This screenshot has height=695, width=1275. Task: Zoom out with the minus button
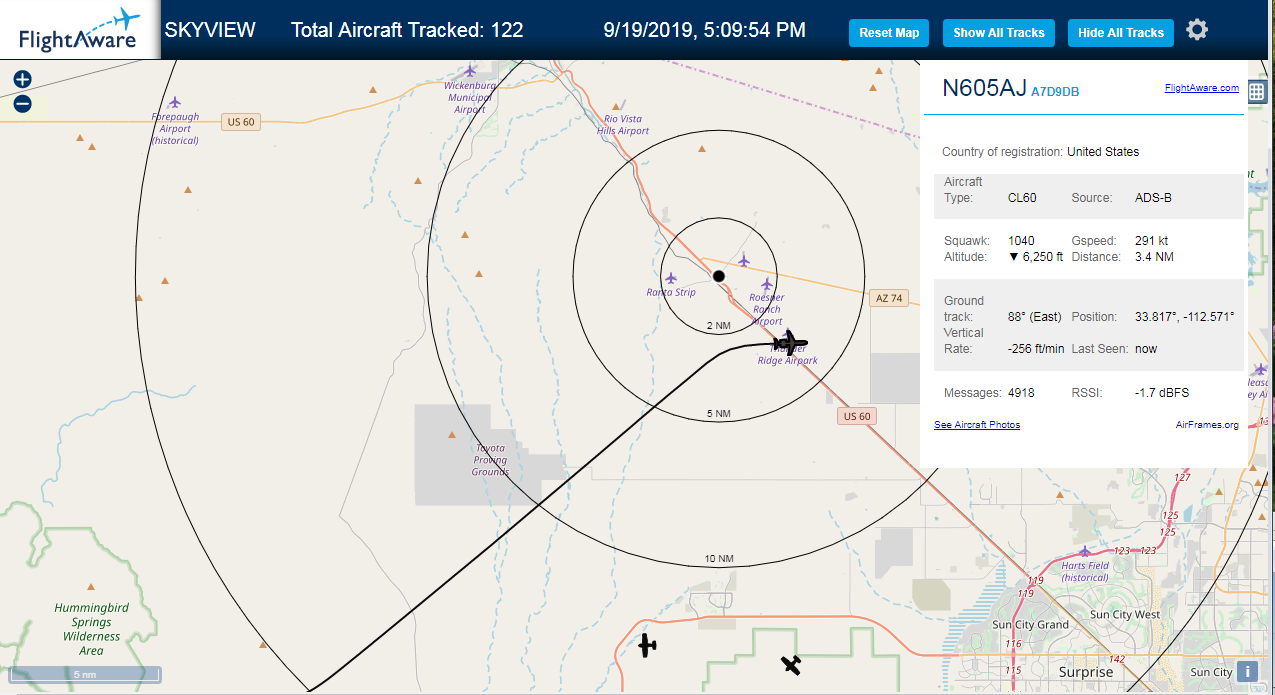(22, 103)
